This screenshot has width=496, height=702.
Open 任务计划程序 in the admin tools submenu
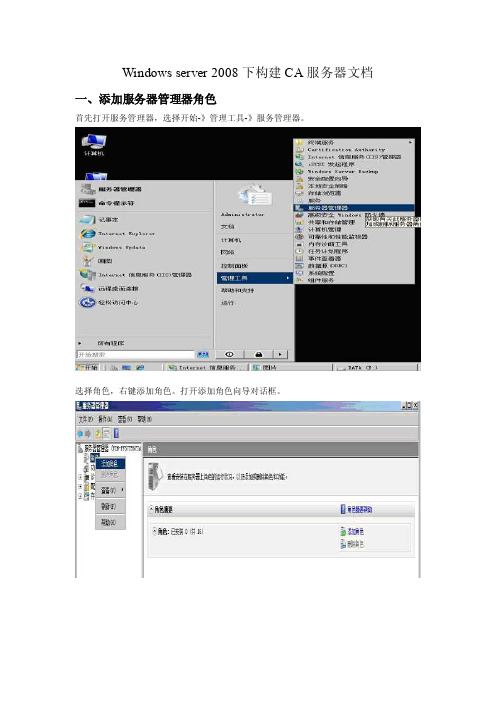(x=328, y=251)
